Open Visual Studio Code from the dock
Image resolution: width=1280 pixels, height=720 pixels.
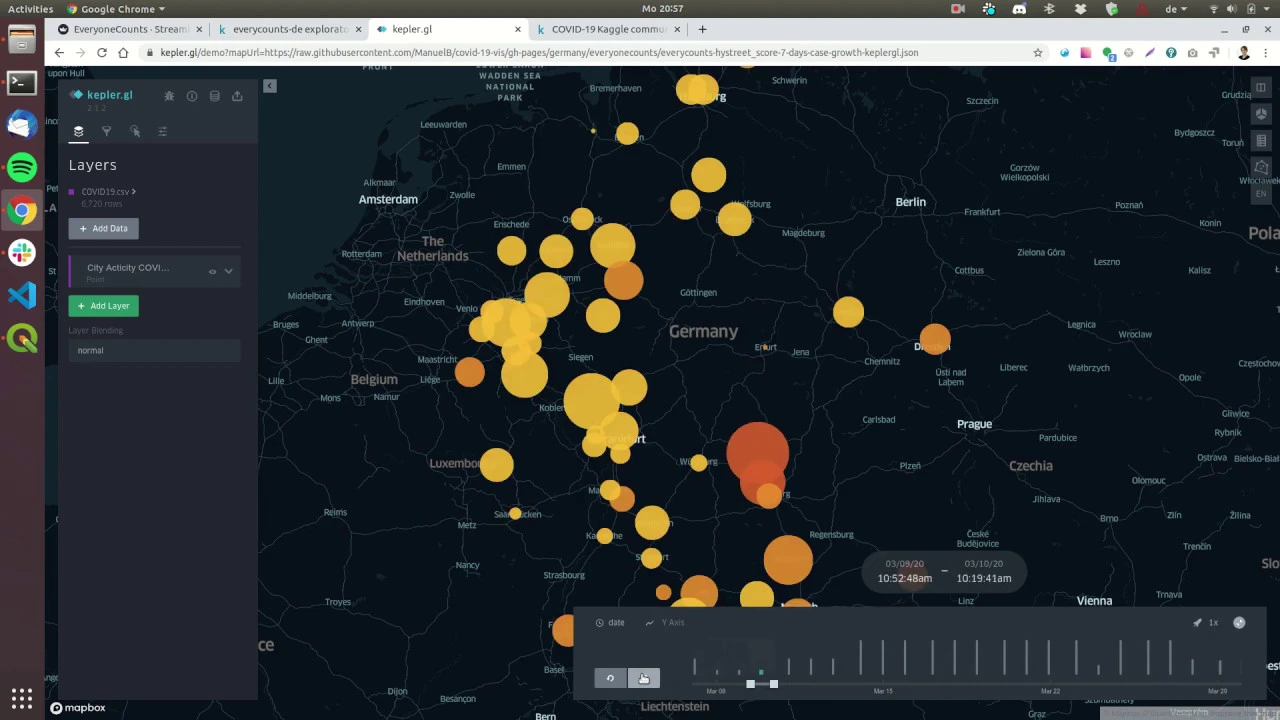point(22,295)
